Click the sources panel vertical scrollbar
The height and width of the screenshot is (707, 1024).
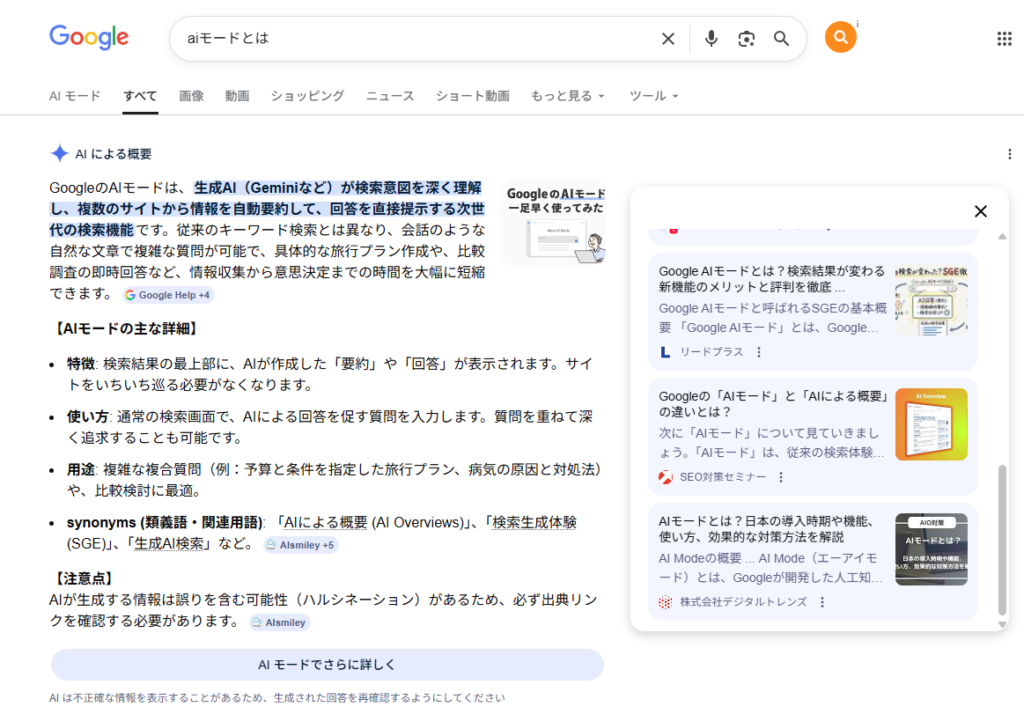1002,540
